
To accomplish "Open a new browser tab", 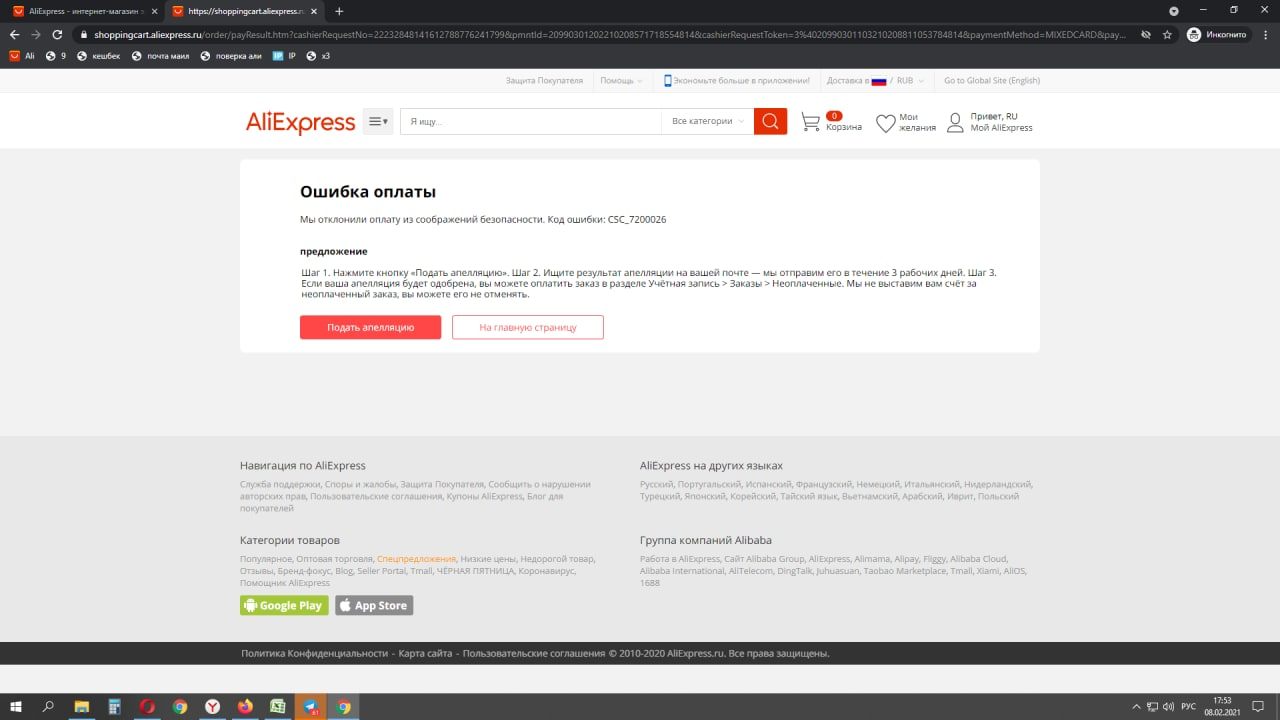I will click(339, 11).
